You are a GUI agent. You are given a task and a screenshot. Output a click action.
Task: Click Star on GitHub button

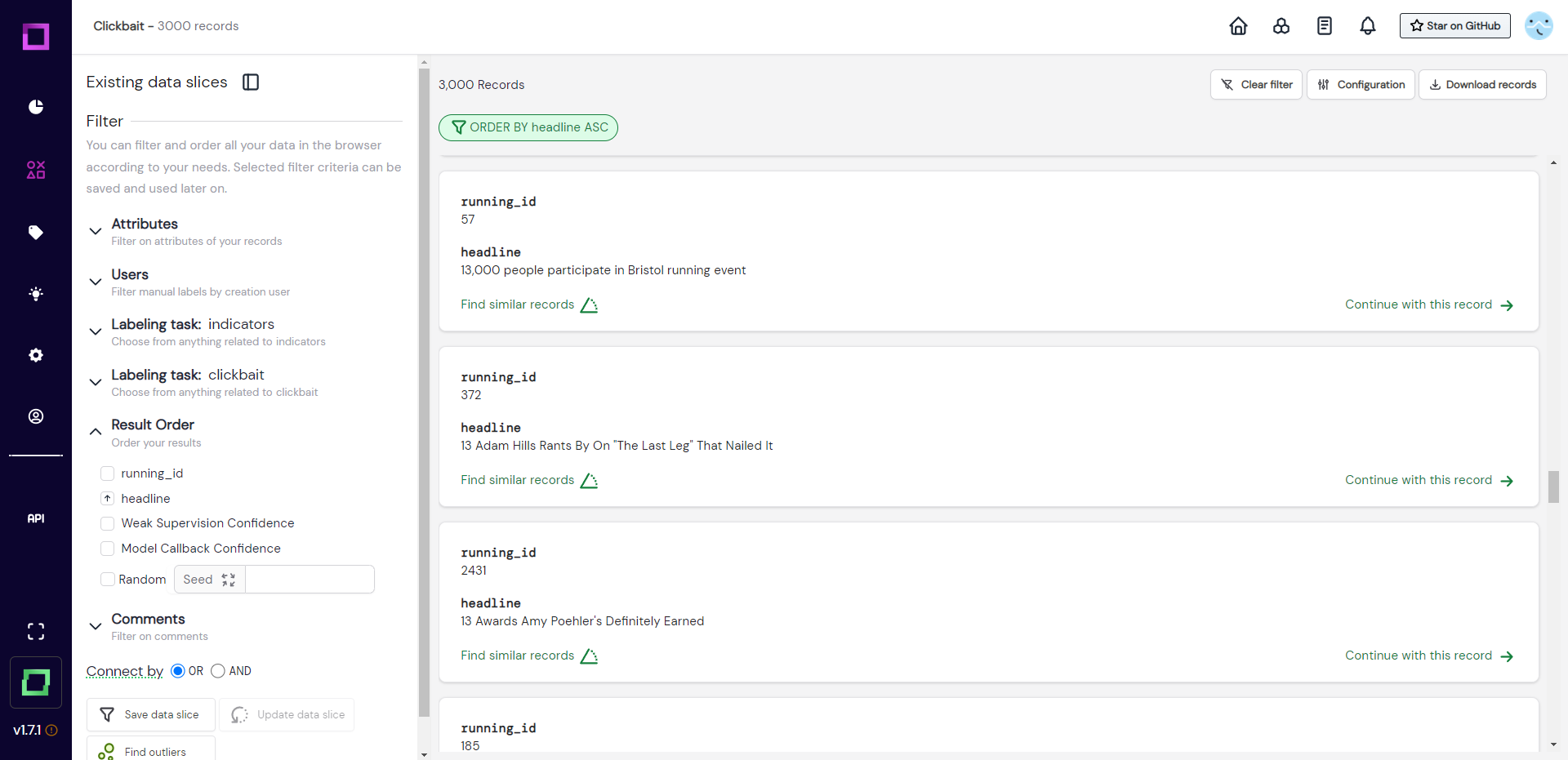click(1455, 26)
